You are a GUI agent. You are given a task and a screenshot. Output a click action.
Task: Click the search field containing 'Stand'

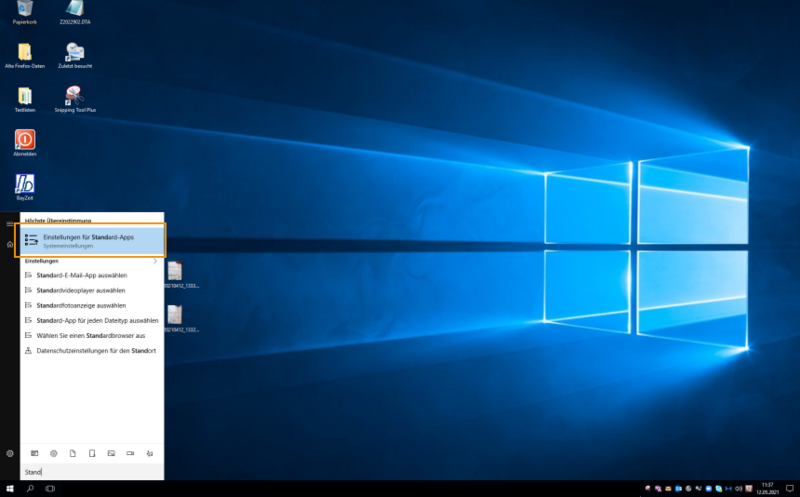pos(90,471)
